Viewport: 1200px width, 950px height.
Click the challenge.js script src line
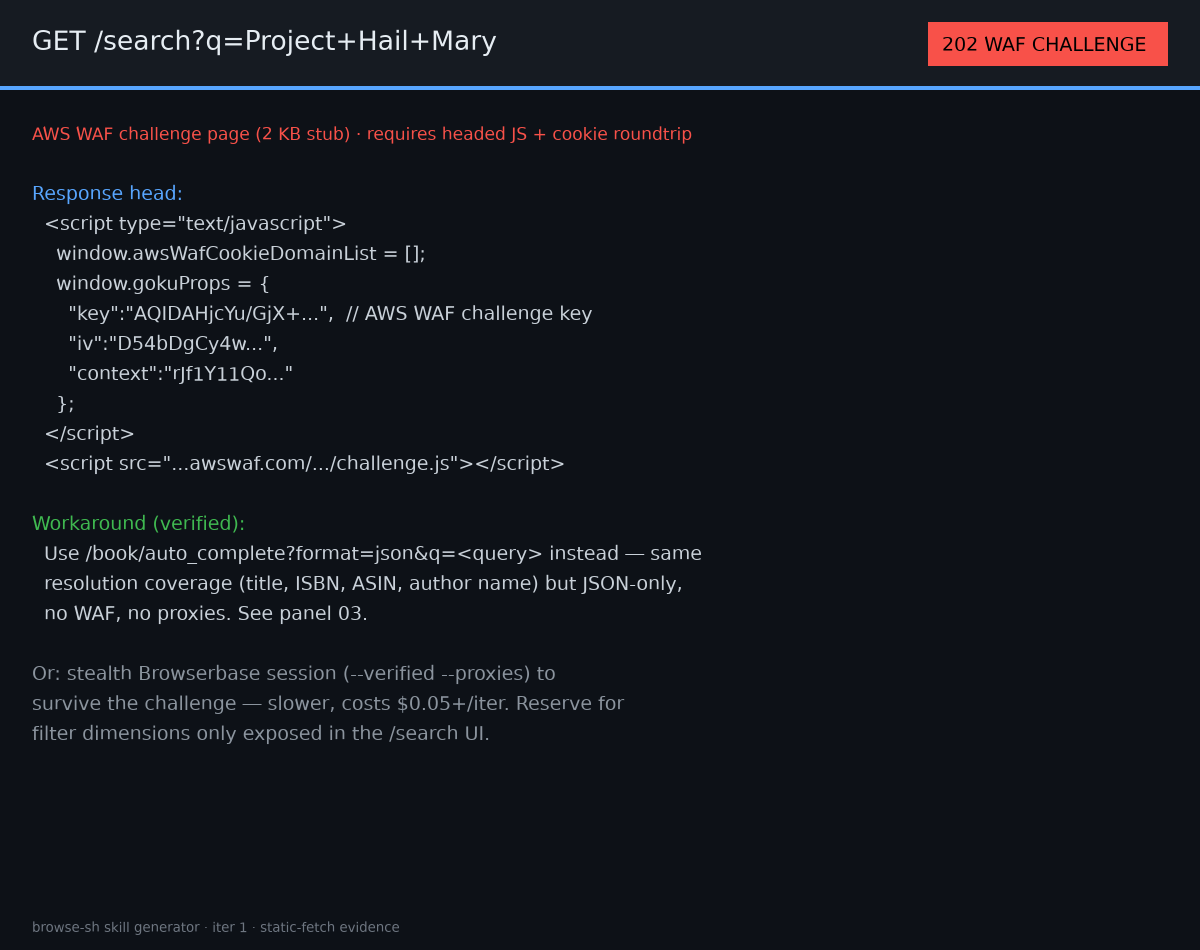304,463
